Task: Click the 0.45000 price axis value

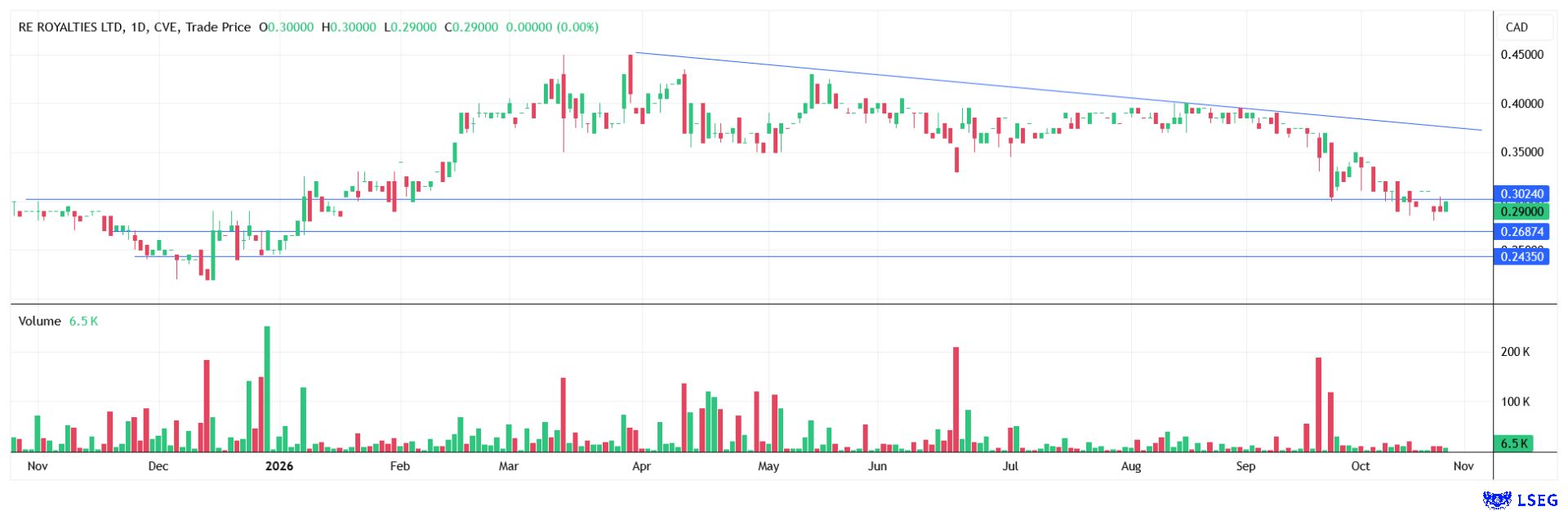Action: coord(1522,55)
